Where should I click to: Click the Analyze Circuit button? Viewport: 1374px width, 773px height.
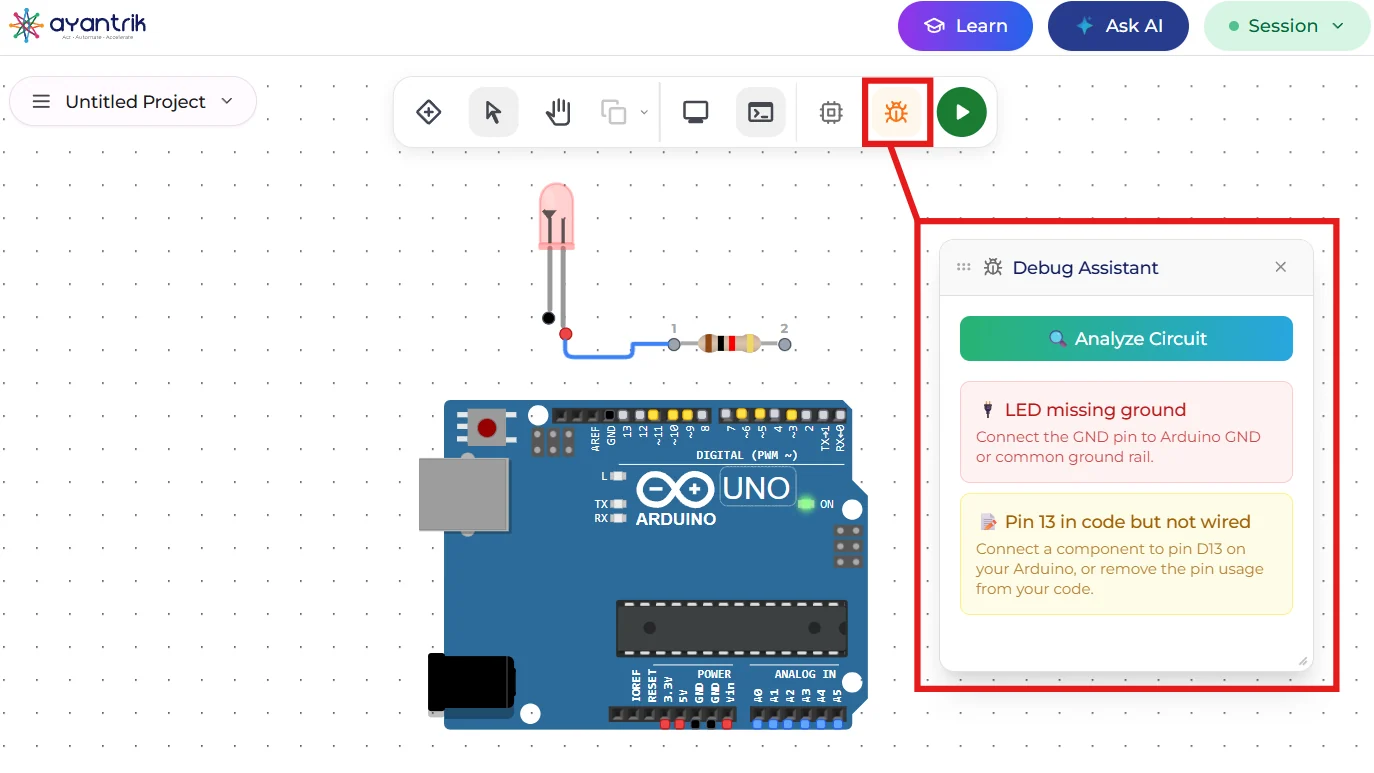point(1126,339)
